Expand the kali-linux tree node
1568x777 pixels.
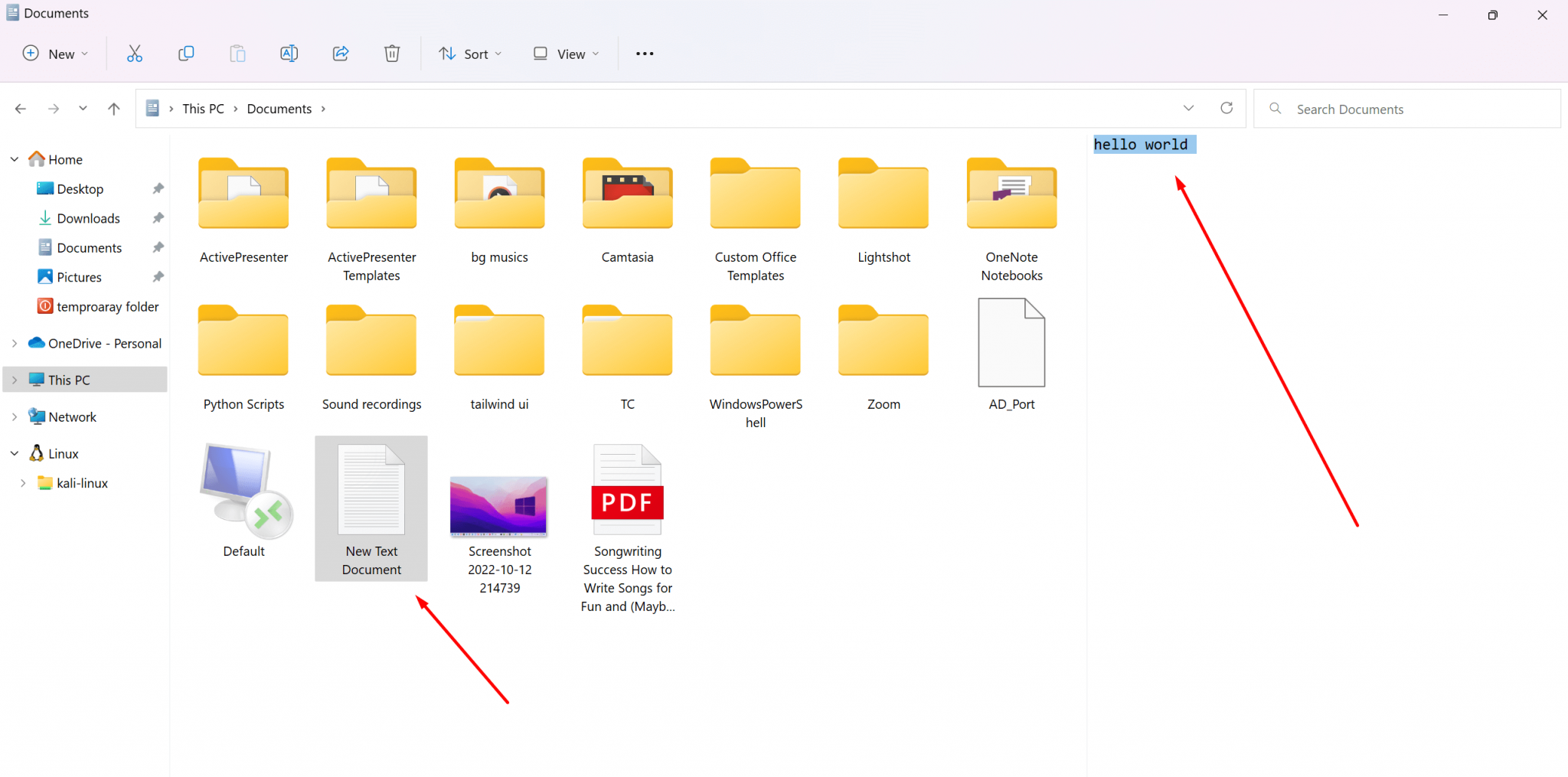tap(23, 483)
